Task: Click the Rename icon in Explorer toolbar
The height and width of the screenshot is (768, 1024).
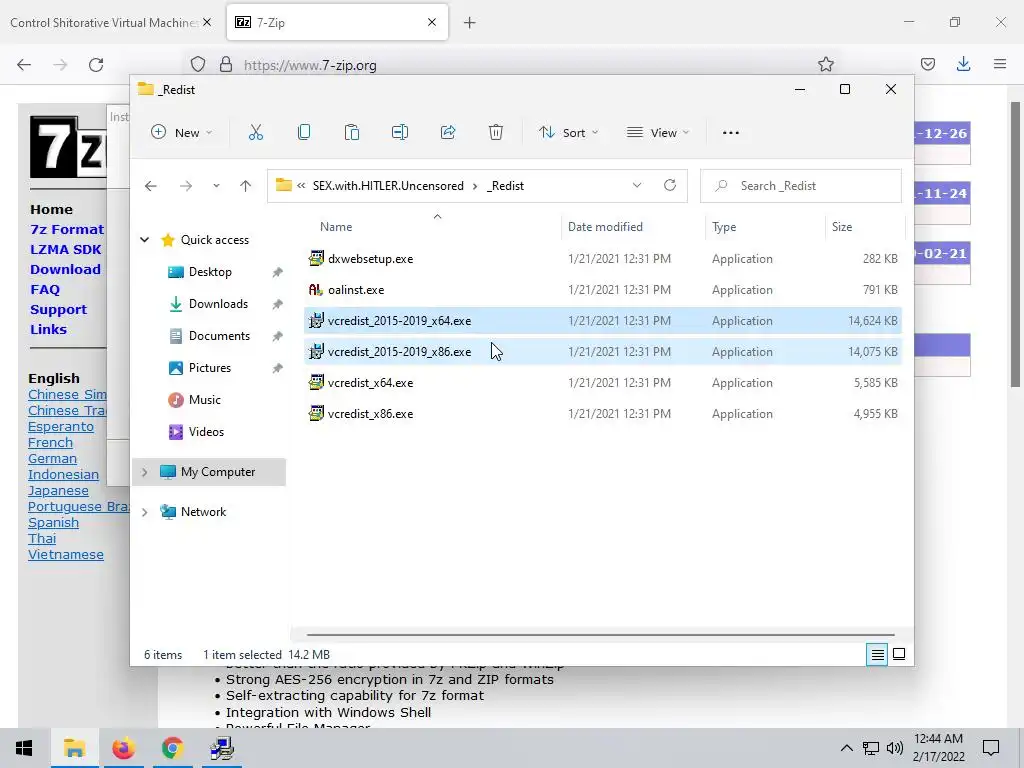Action: click(x=400, y=133)
